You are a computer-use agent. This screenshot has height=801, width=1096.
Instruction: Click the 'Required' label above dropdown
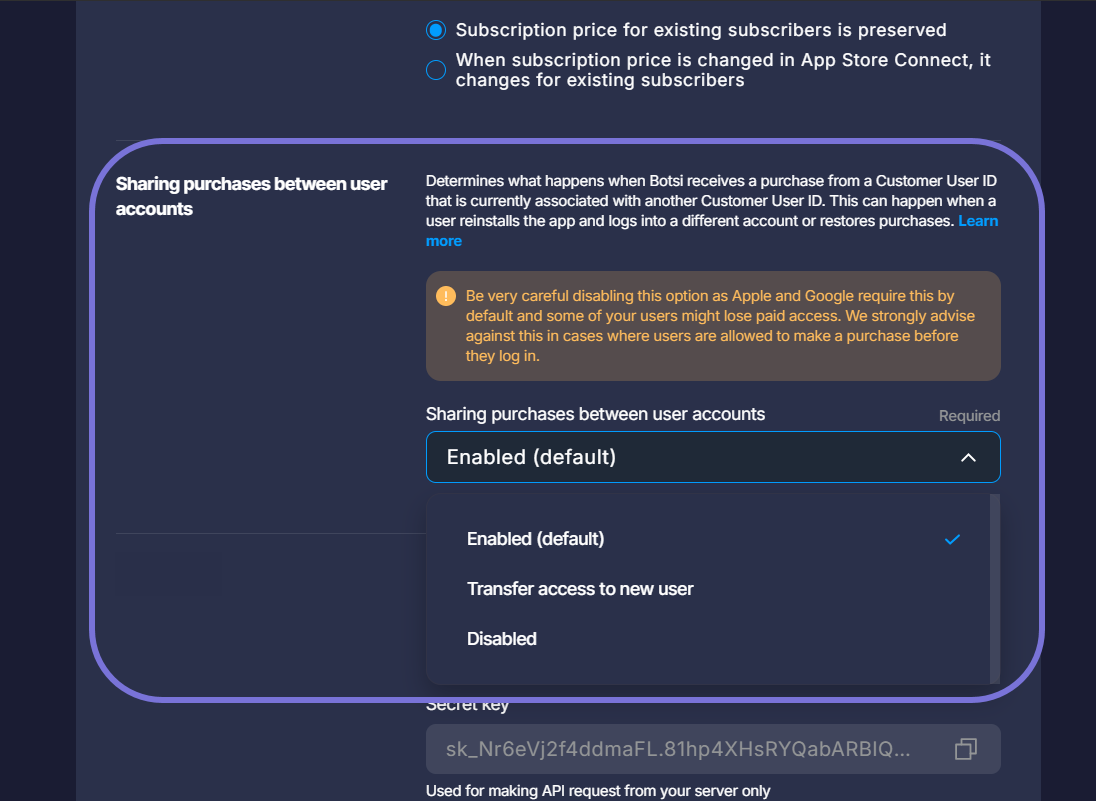[969, 416]
